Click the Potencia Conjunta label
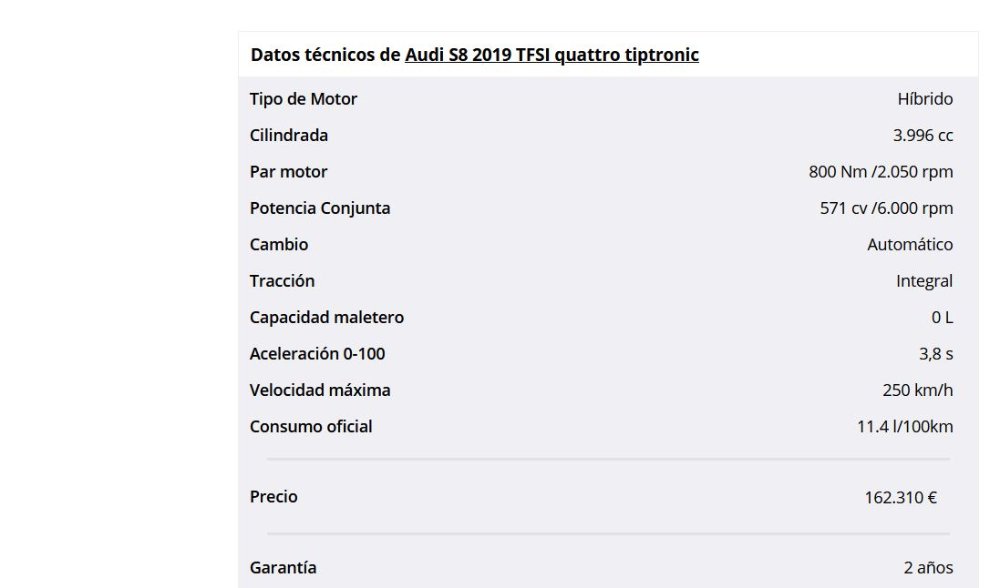Screen dimensions: 1000x588 tap(320, 208)
